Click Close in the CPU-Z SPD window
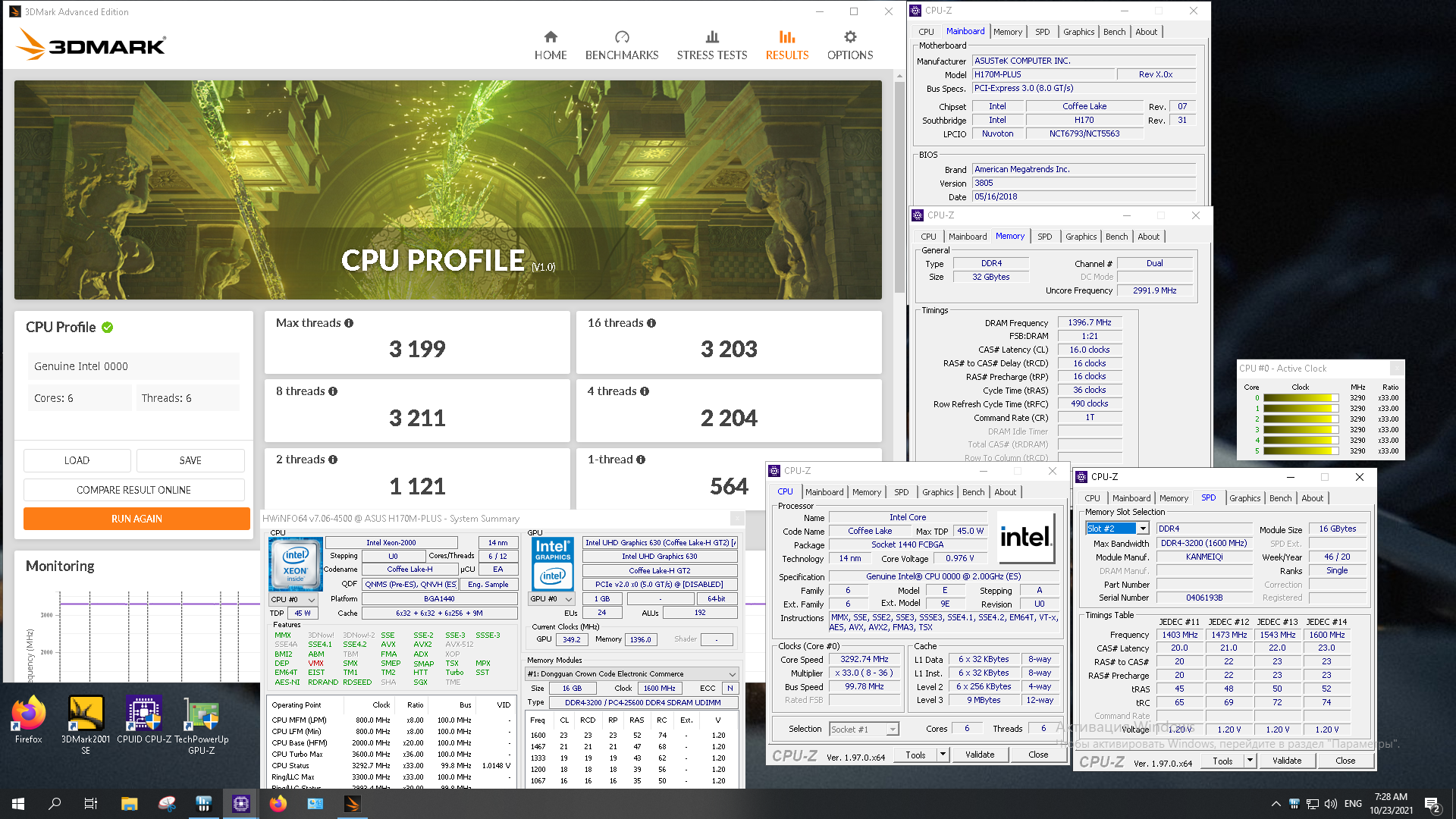Image resolution: width=1456 pixels, height=819 pixels. 1345,761
